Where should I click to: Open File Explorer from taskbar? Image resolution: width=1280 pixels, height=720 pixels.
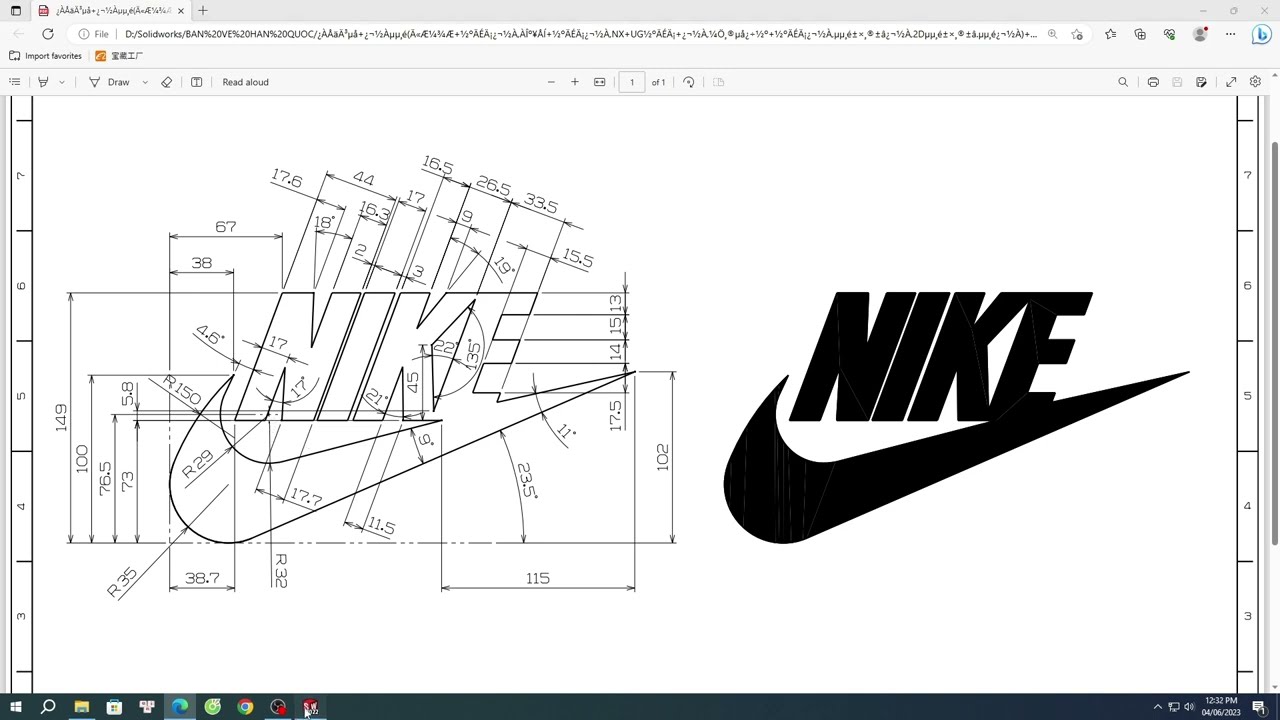pos(81,707)
